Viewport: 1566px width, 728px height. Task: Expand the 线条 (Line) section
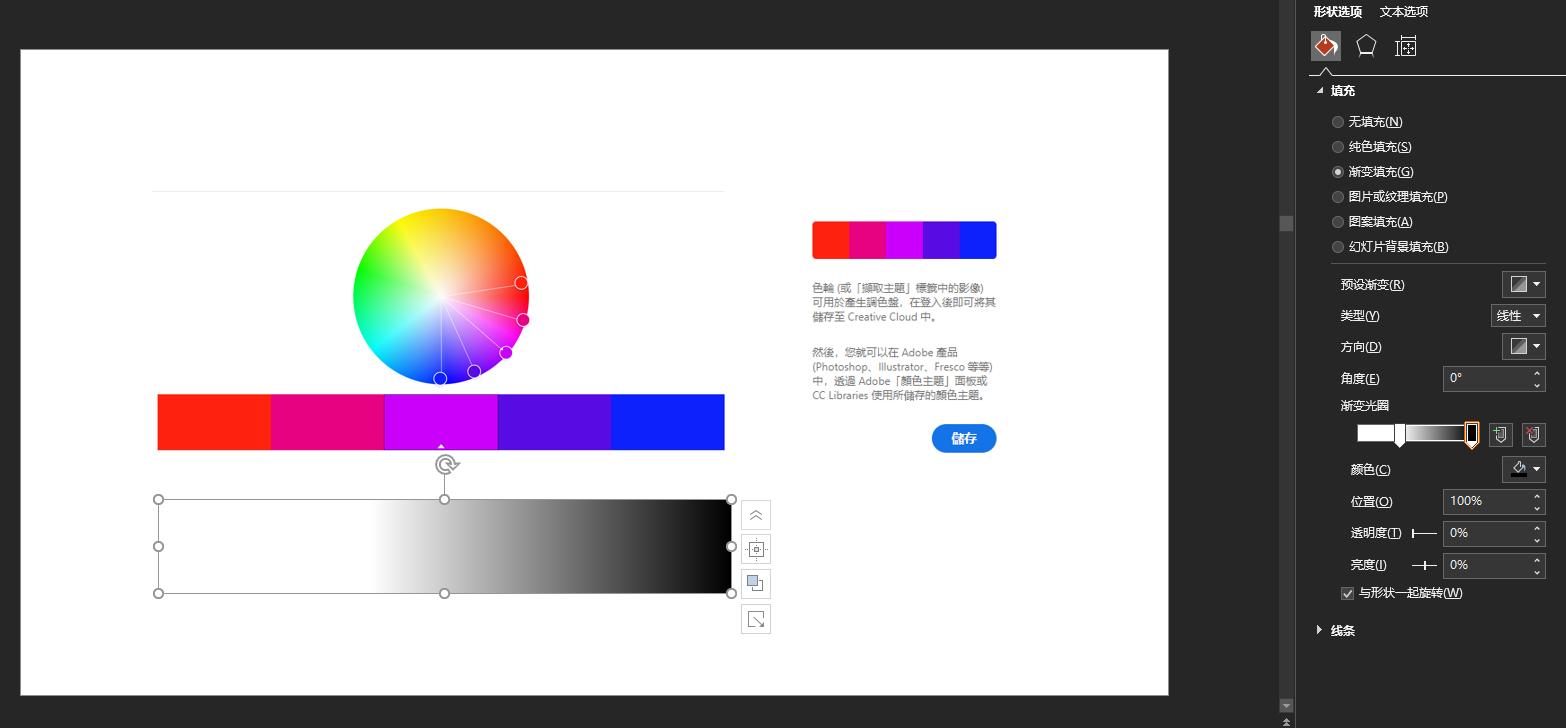(x=1320, y=630)
